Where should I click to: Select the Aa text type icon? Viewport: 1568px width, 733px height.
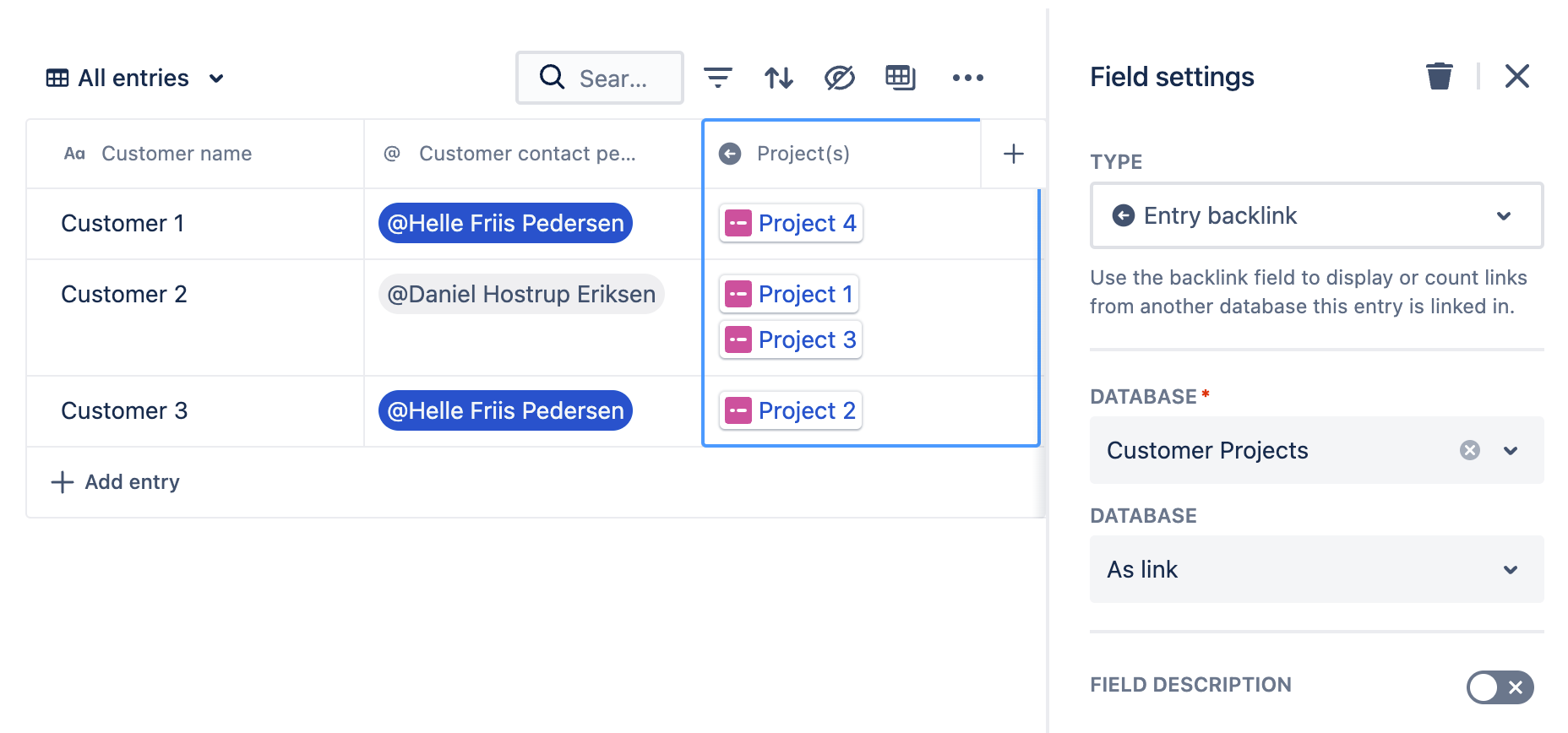click(74, 154)
